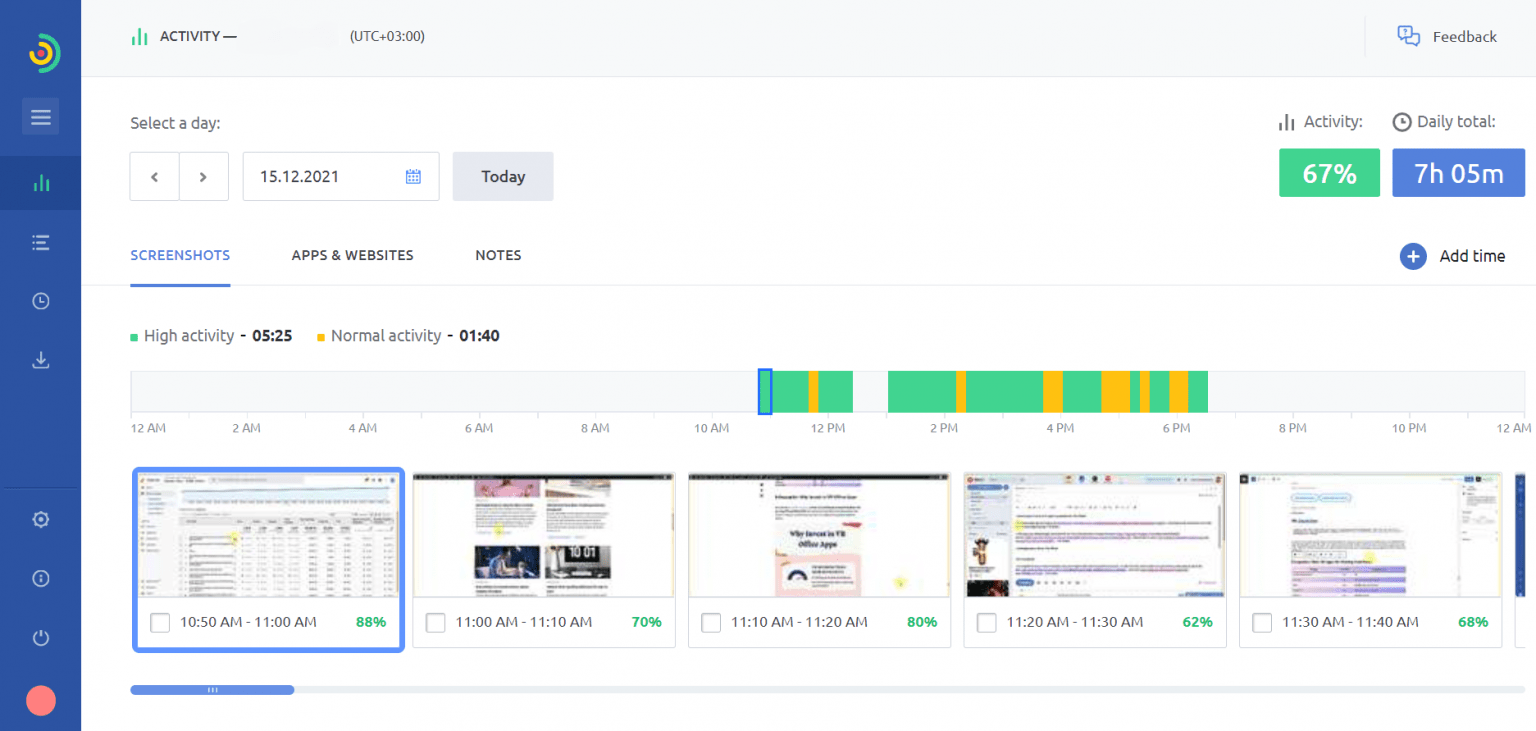Screen dimensions: 1536x731
Task: Click the blue plus icon next to Add time
Action: pyautogui.click(x=1413, y=256)
